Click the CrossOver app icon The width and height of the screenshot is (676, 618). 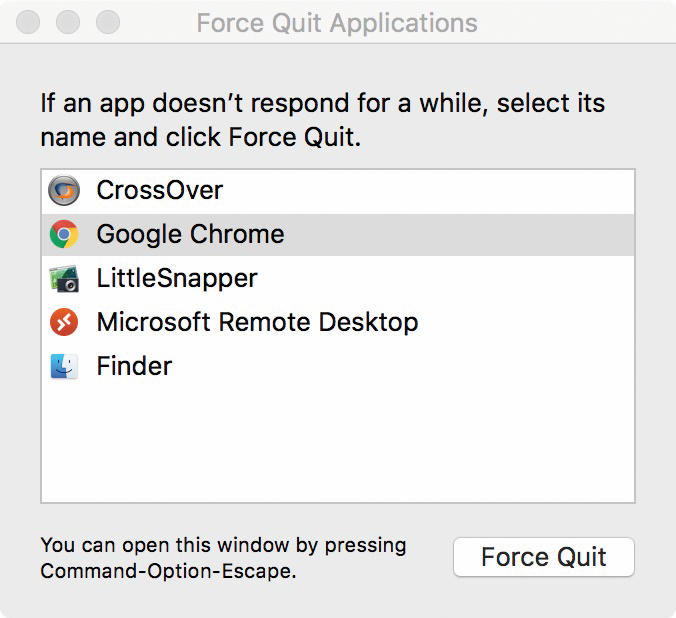(64, 190)
